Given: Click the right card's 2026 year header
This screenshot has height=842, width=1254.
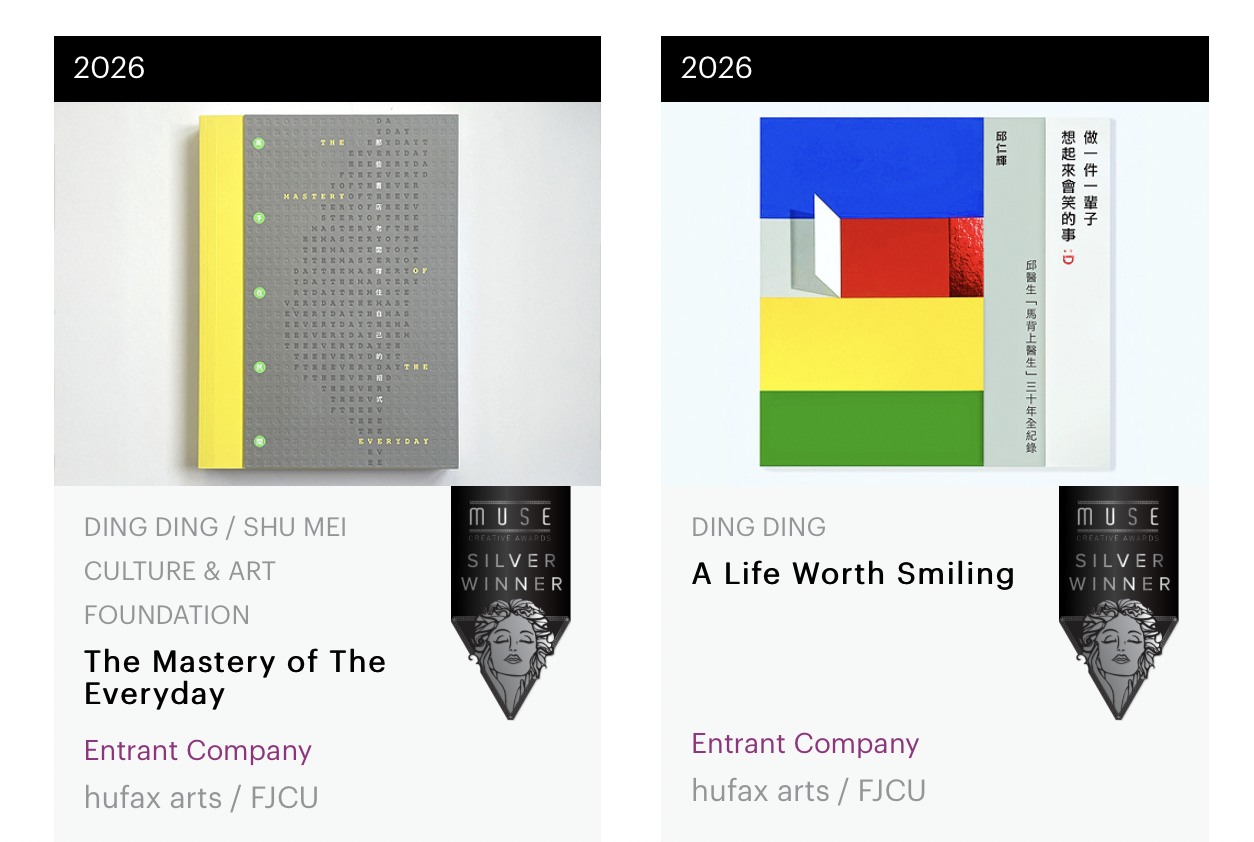Looking at the screenshot, I should click(717, 68).
